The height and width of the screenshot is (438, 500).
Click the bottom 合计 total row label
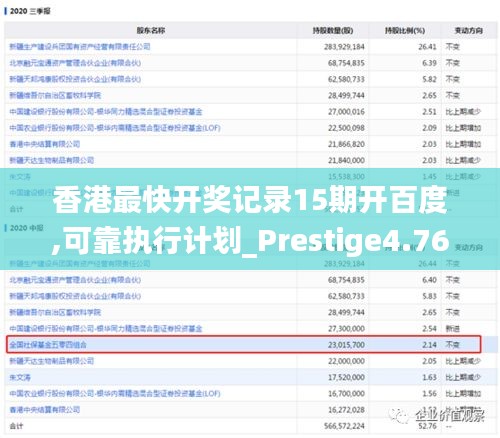[16, 426]
